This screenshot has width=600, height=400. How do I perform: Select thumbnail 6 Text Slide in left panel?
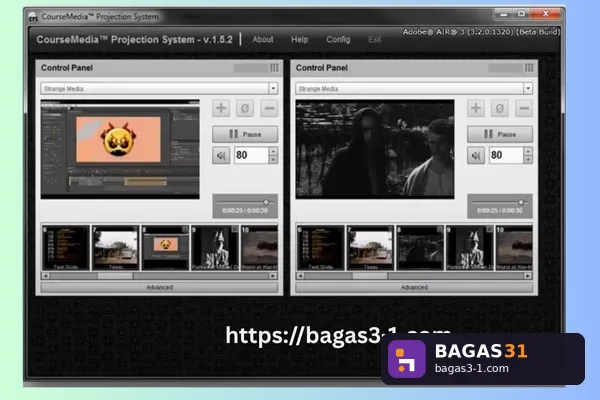pos(66,248)
